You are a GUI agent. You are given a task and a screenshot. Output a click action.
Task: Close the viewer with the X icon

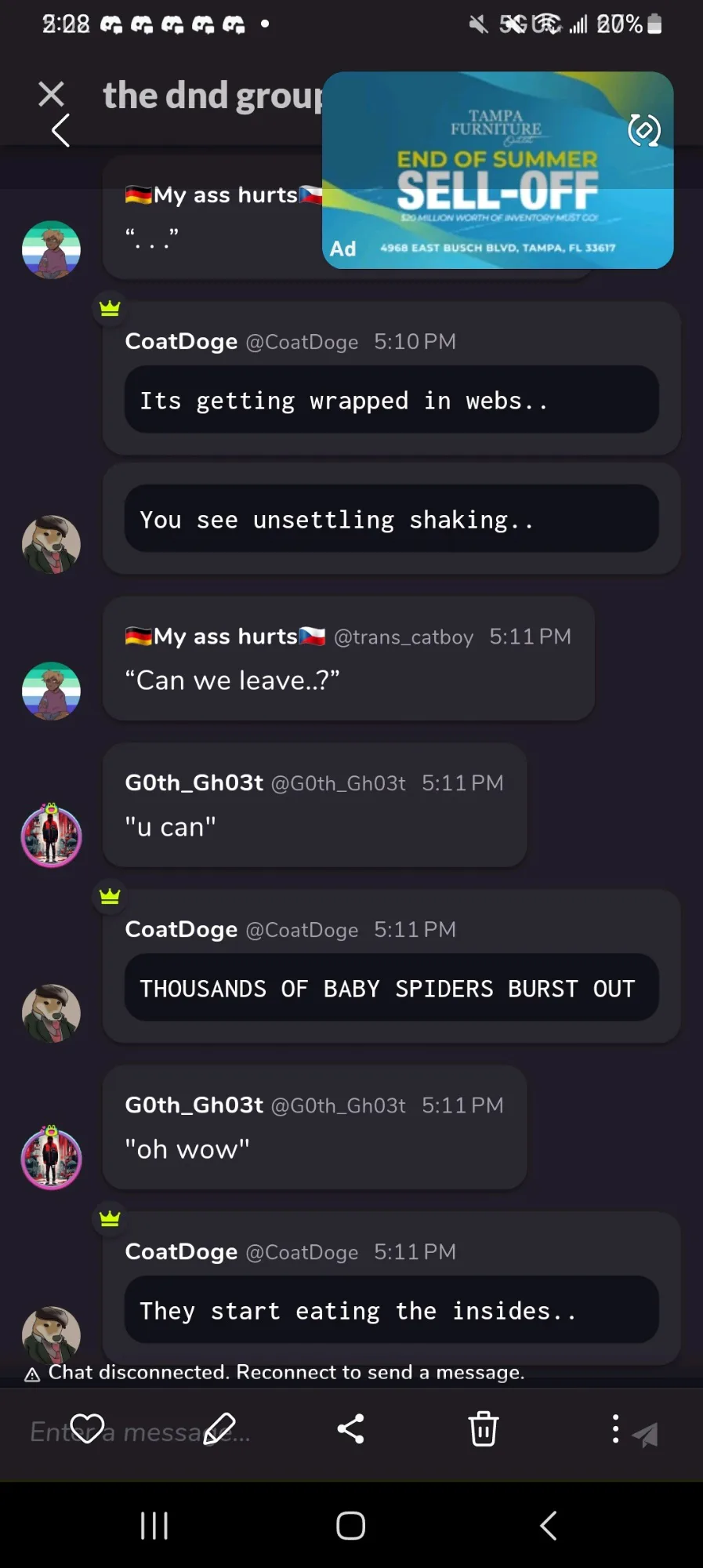pyautogui.click(x=52, y=94)
